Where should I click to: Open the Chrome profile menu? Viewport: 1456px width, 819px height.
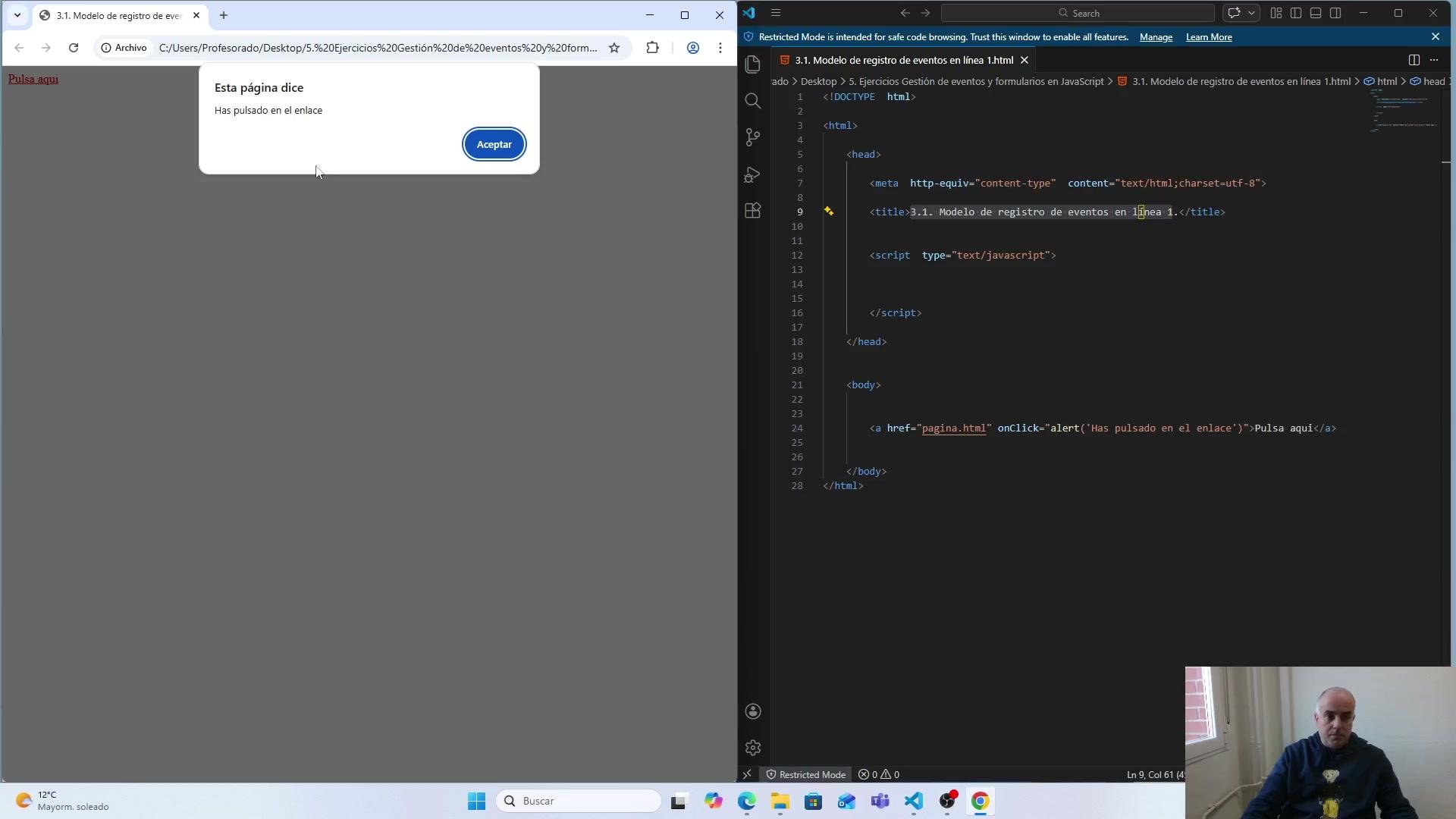692,48
